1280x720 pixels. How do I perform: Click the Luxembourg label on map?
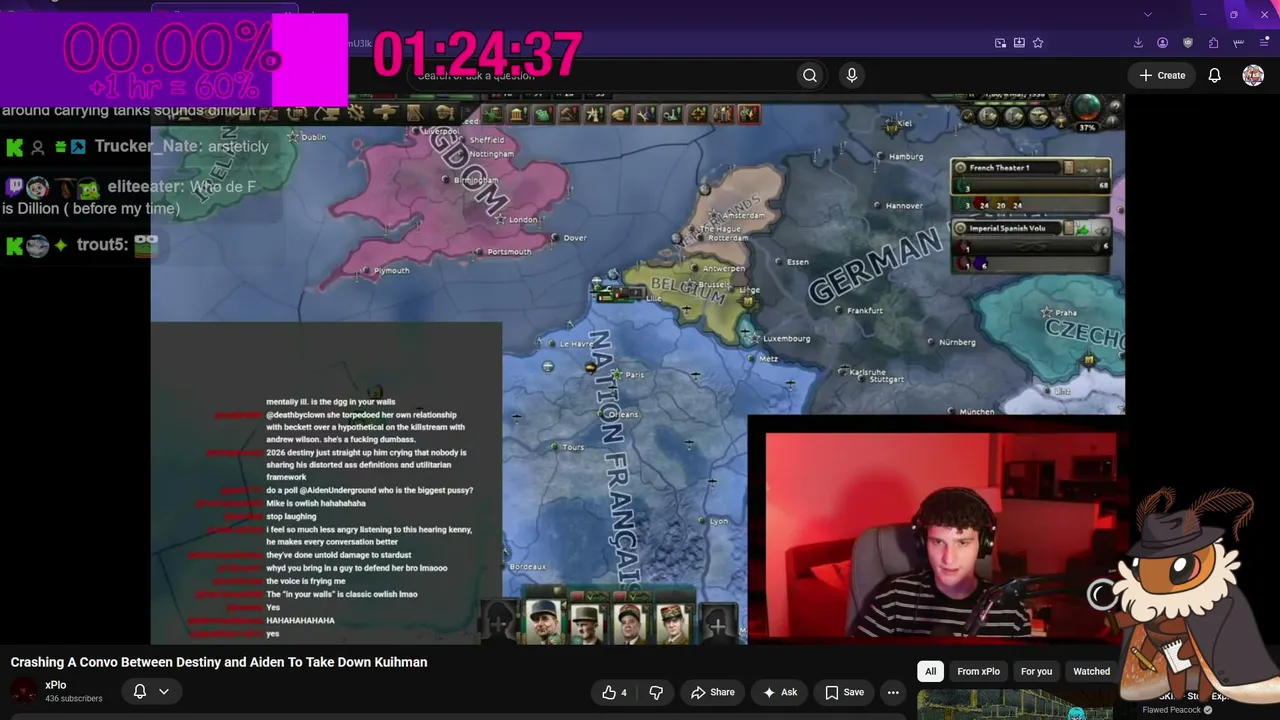point(786,339)
